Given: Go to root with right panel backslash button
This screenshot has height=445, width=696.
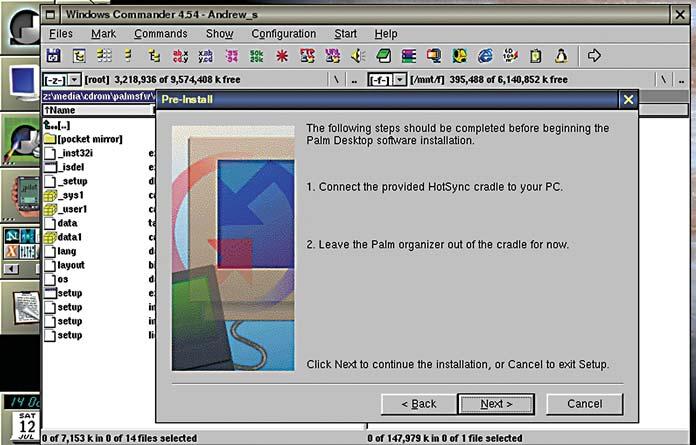Looking at the screenshot, I should (x=663, y=80).
